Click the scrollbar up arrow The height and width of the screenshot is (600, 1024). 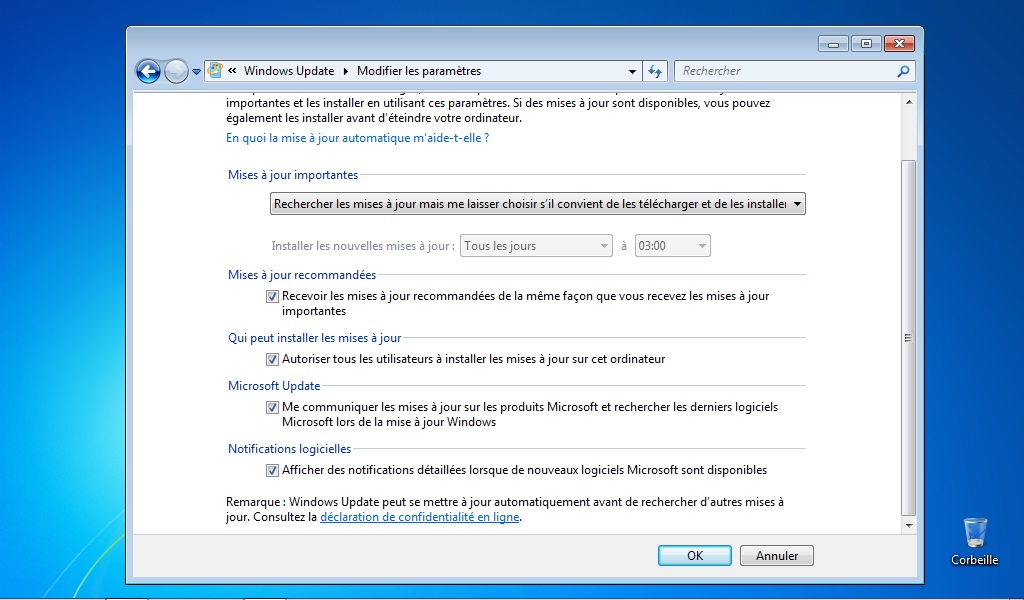[x=908, y=103]
